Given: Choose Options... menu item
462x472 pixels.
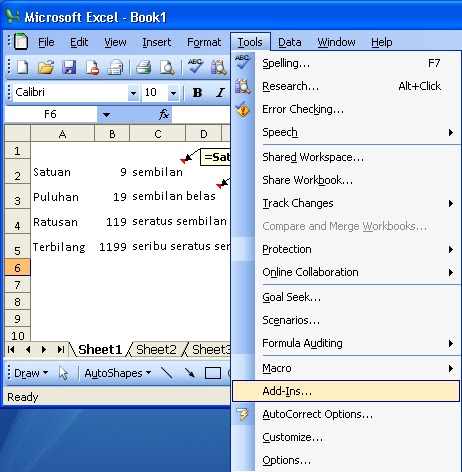Looking at the screenshot, I should point(346,460).
